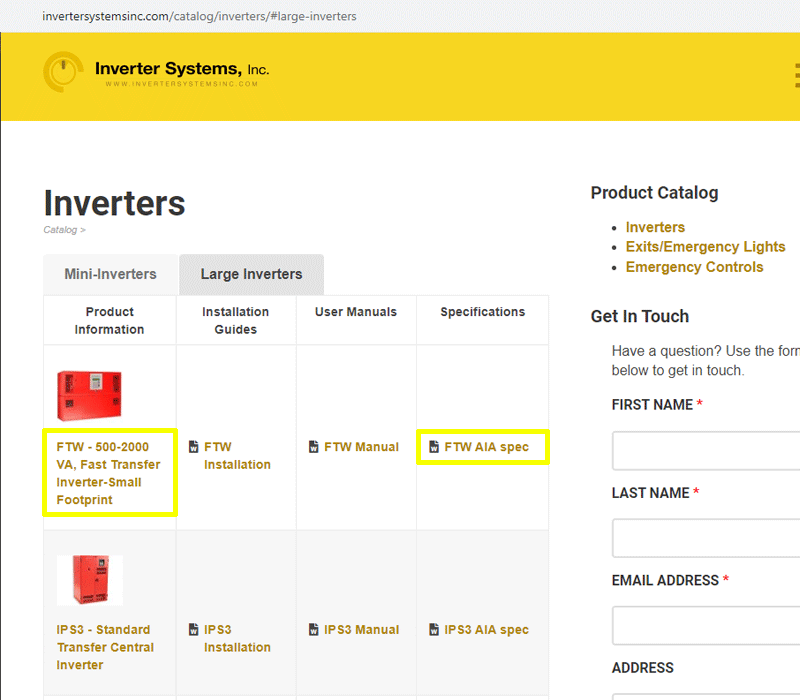Screen dimensions: 800x700
Task: Open the IPS3 Standard Transfer Central Inverter link
Action: point(105,647)
